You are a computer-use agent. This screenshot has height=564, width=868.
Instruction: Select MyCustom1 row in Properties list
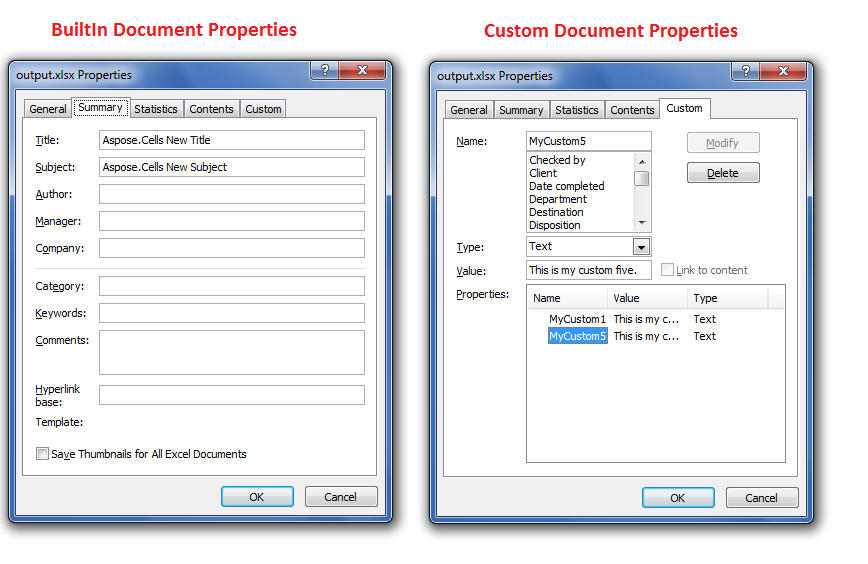pyautogui.click(x=577, y=319)
